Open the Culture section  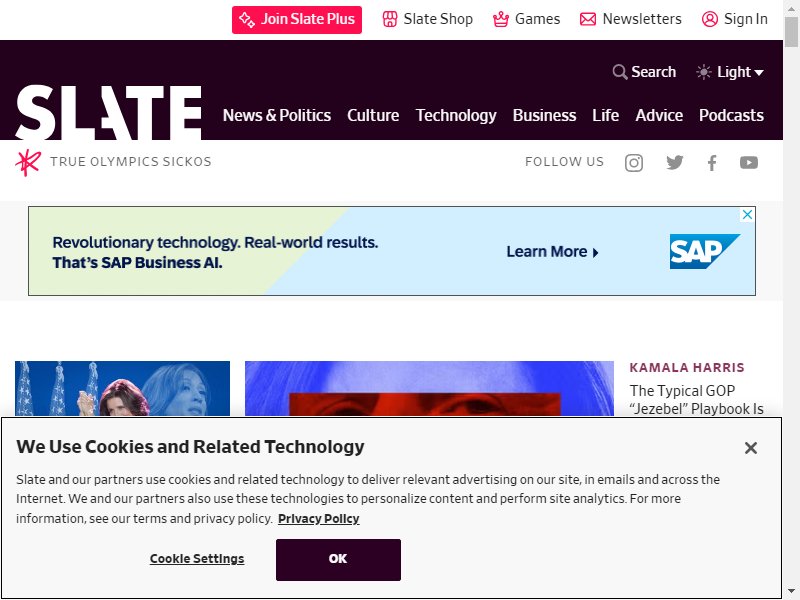373,115
